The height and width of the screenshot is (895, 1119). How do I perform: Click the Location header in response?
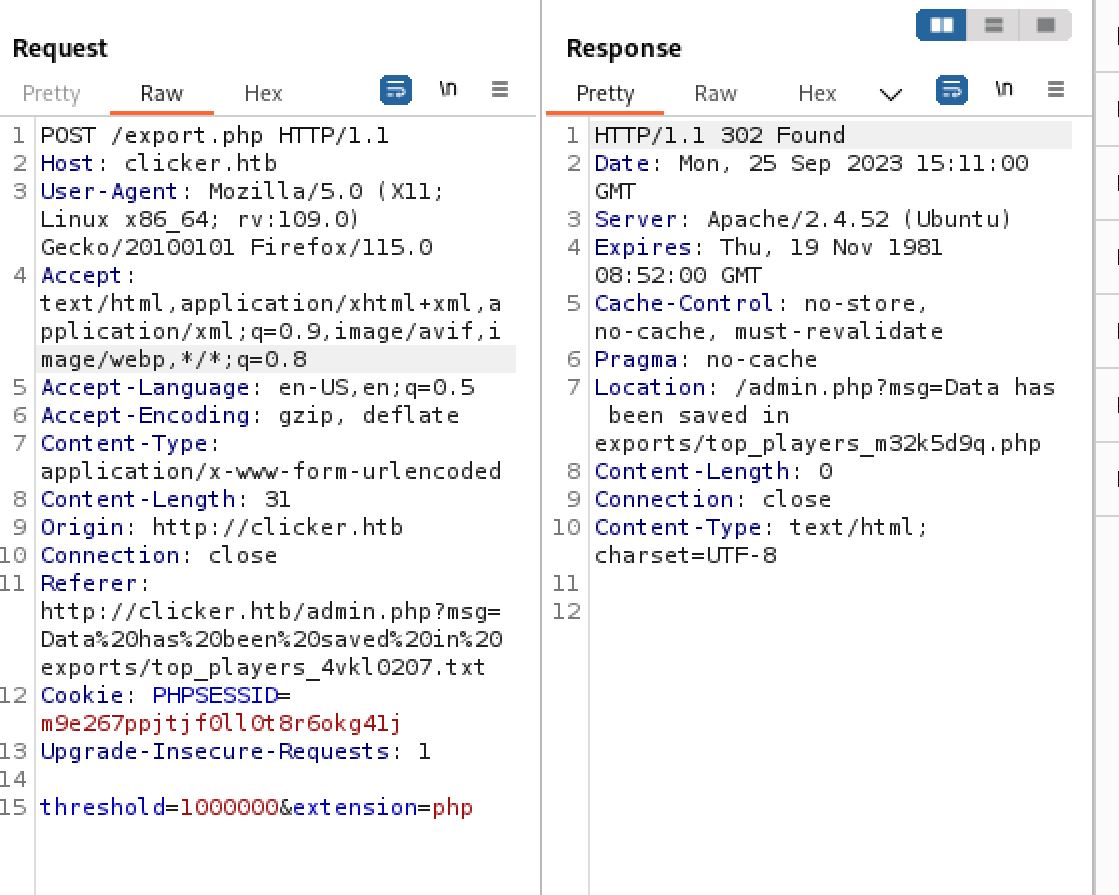650,387
